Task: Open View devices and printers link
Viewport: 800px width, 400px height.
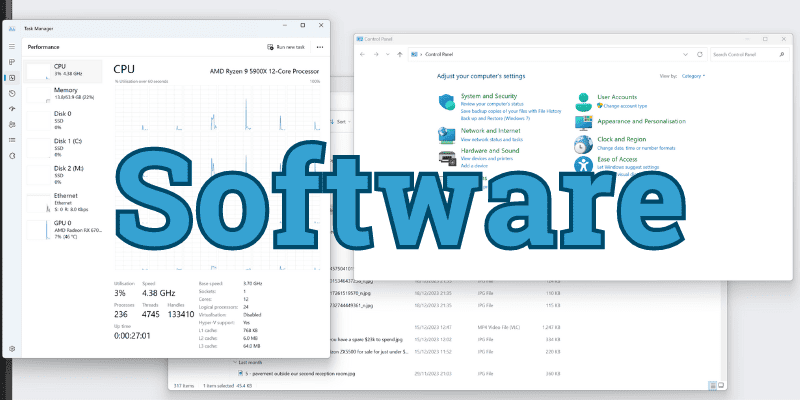Action: coord(487,159)
